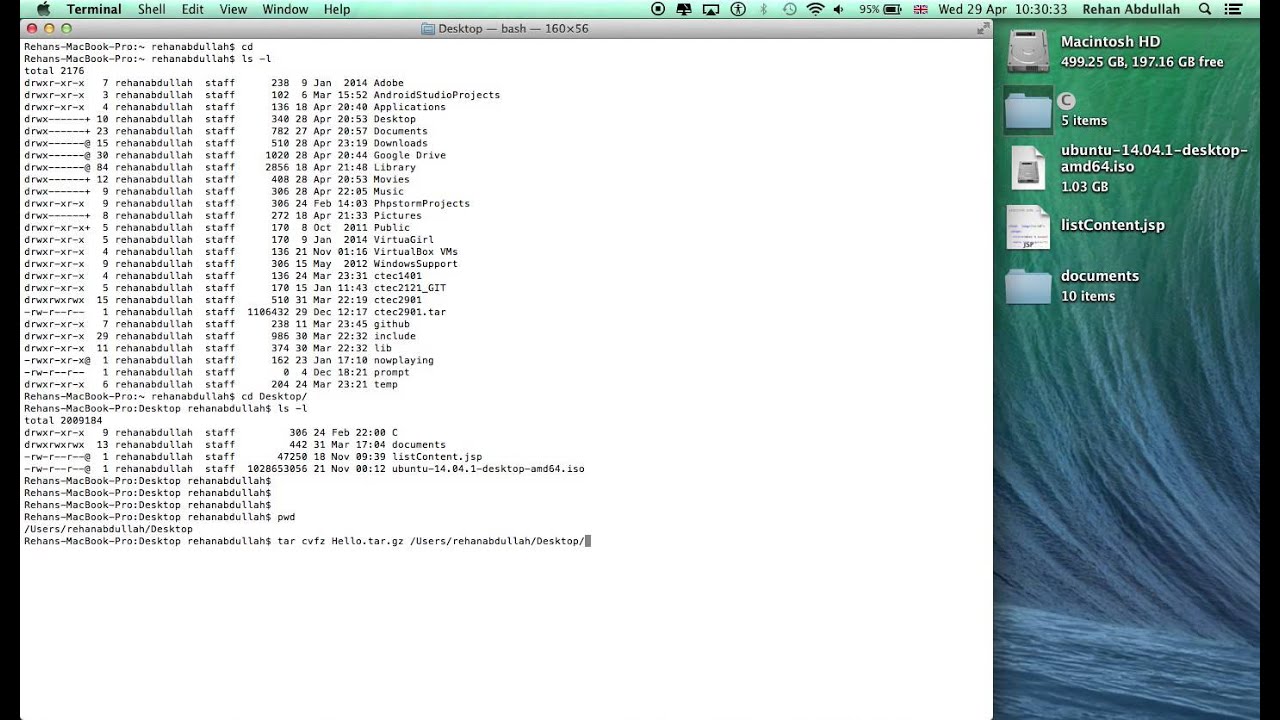Click the Terminal window title 'Desktop — bash — 160×56'

coord(513,29)
